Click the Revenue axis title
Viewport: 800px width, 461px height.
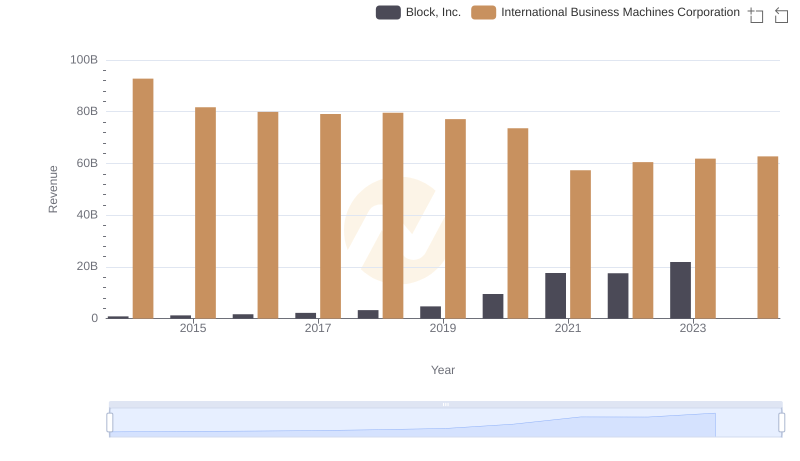click(x=53, y=189)
